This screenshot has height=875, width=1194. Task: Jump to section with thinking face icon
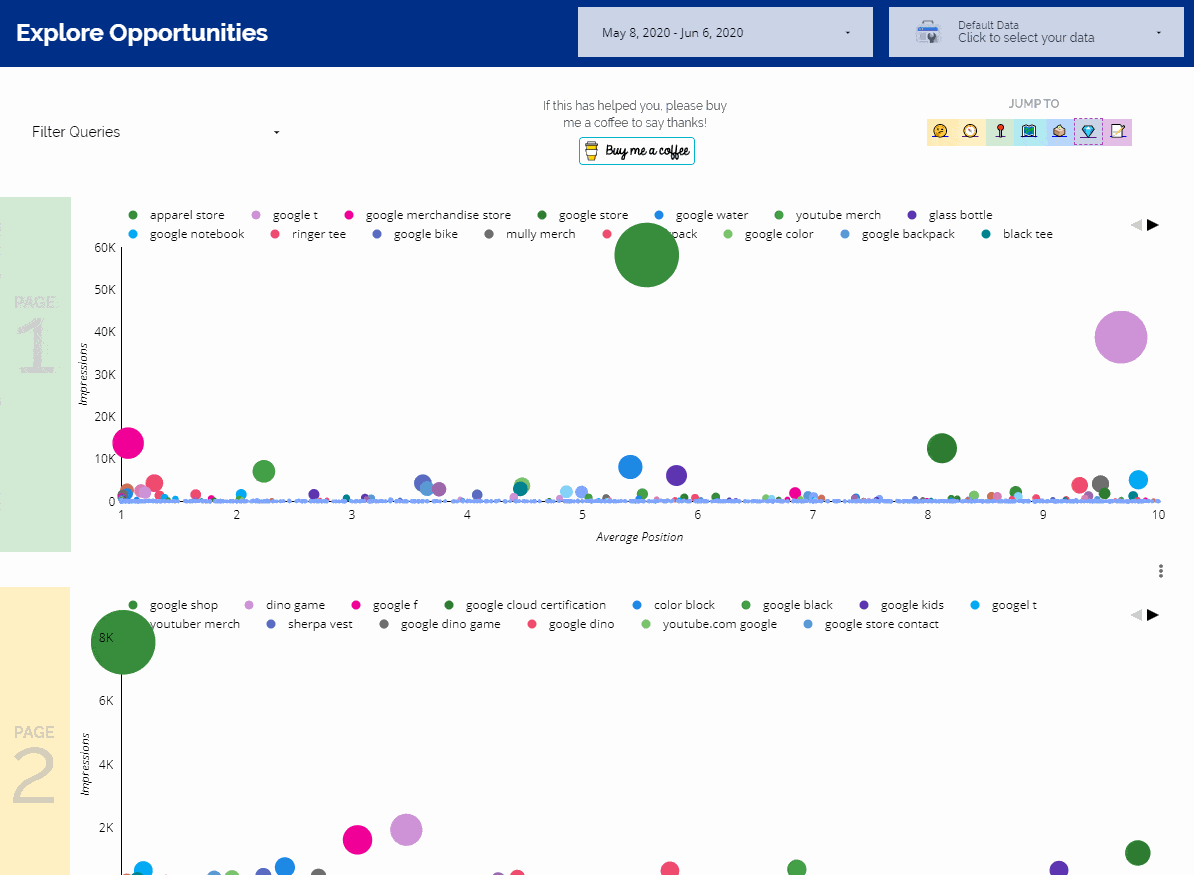coord(940,132)
